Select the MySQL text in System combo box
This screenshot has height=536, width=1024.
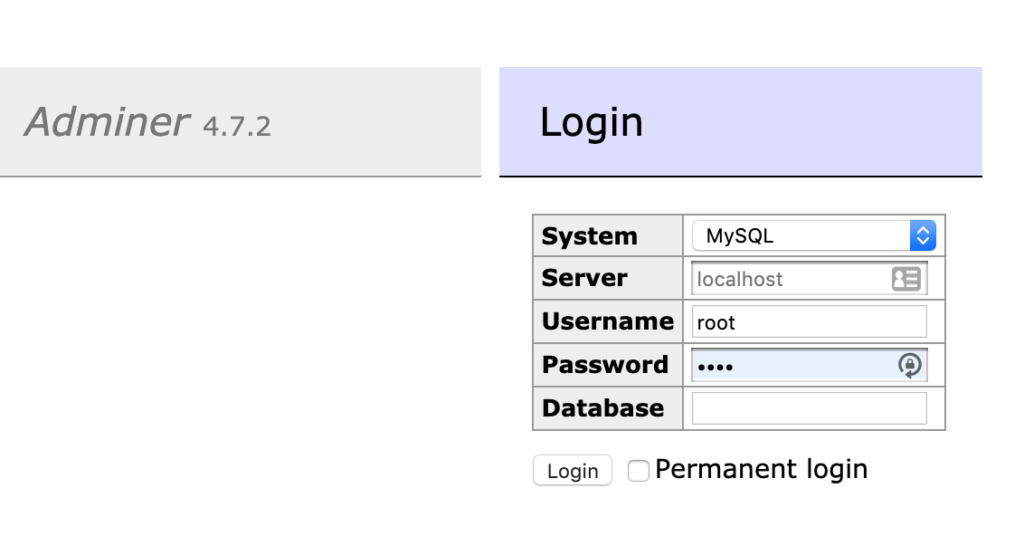point(739,236)
